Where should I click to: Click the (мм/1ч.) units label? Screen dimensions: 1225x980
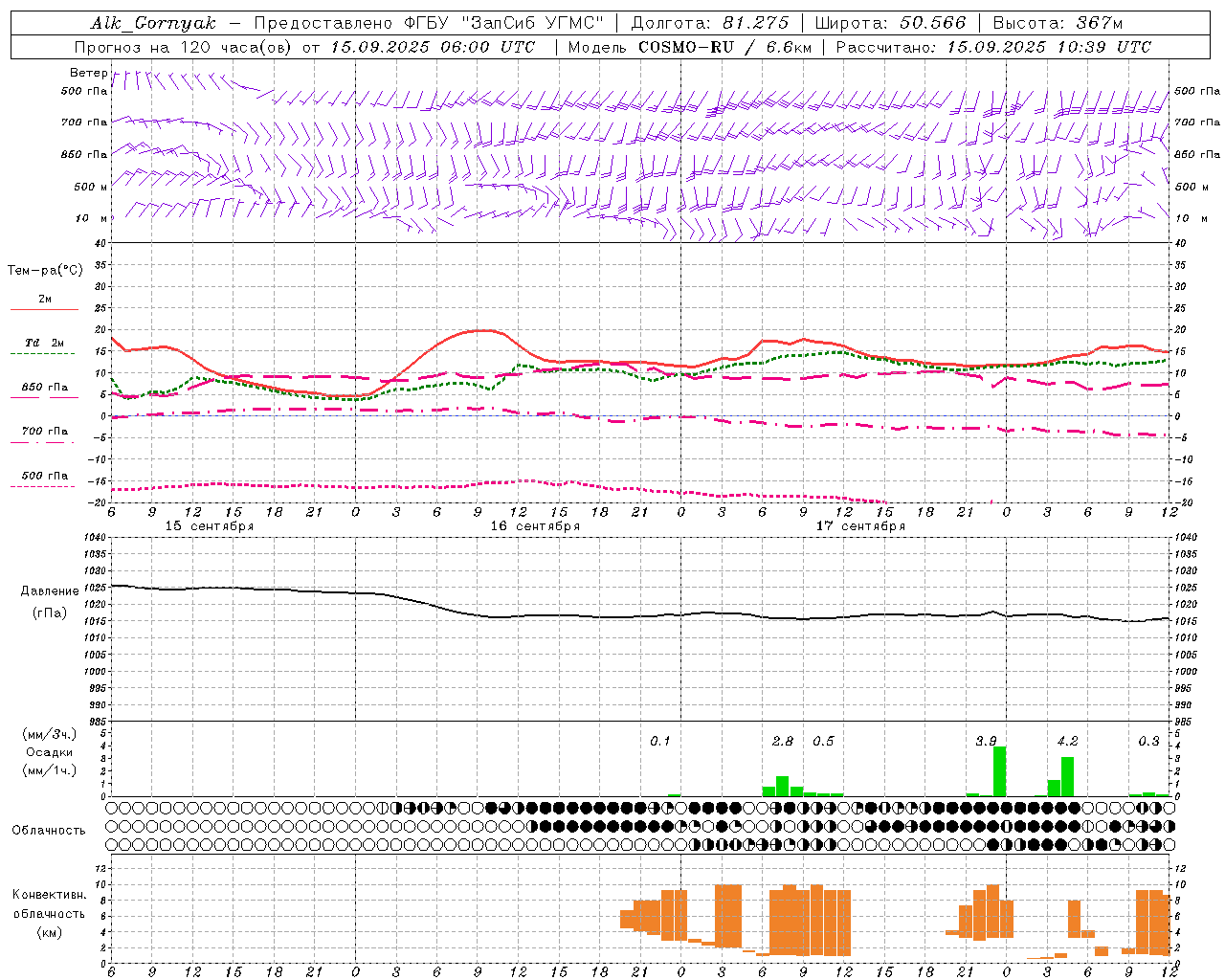click(49, 770)
